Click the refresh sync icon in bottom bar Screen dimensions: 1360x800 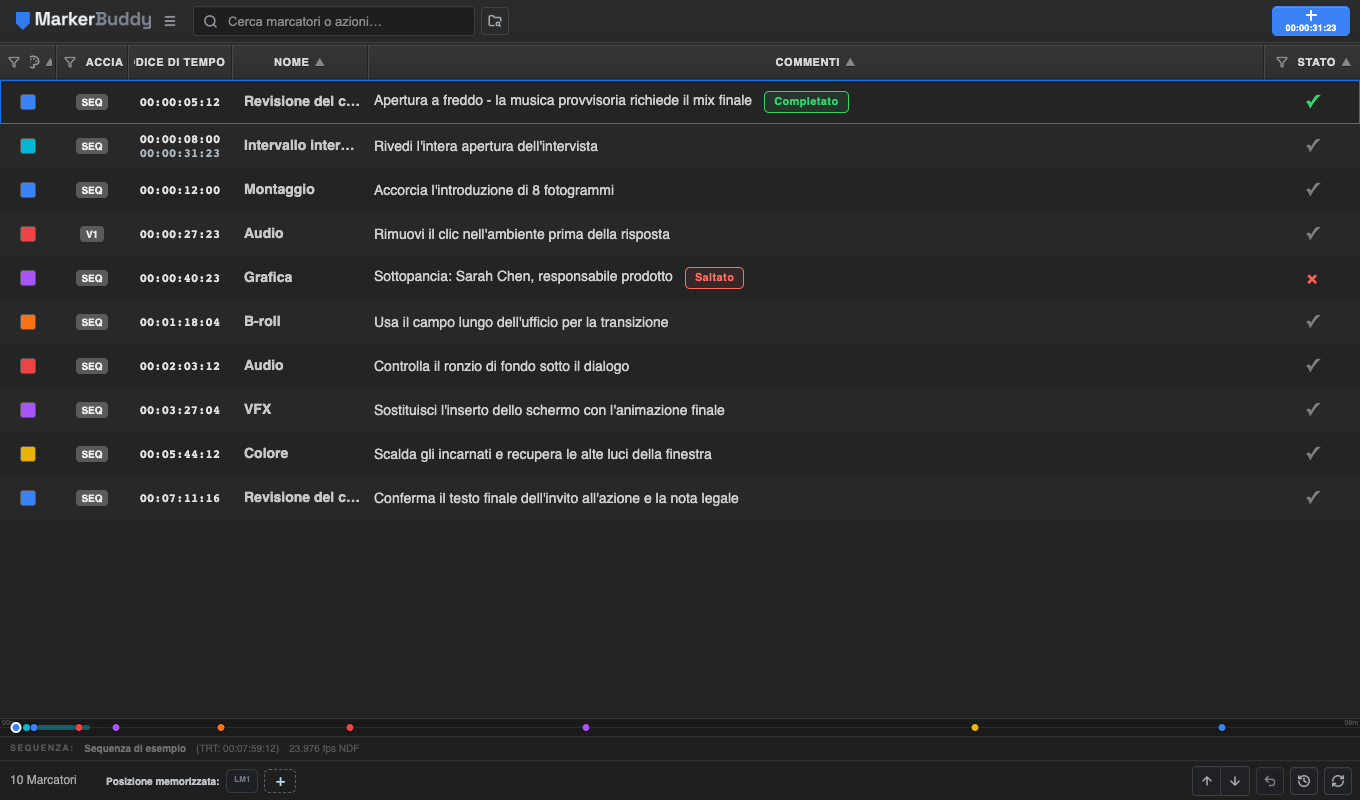tap(1338, 781)
